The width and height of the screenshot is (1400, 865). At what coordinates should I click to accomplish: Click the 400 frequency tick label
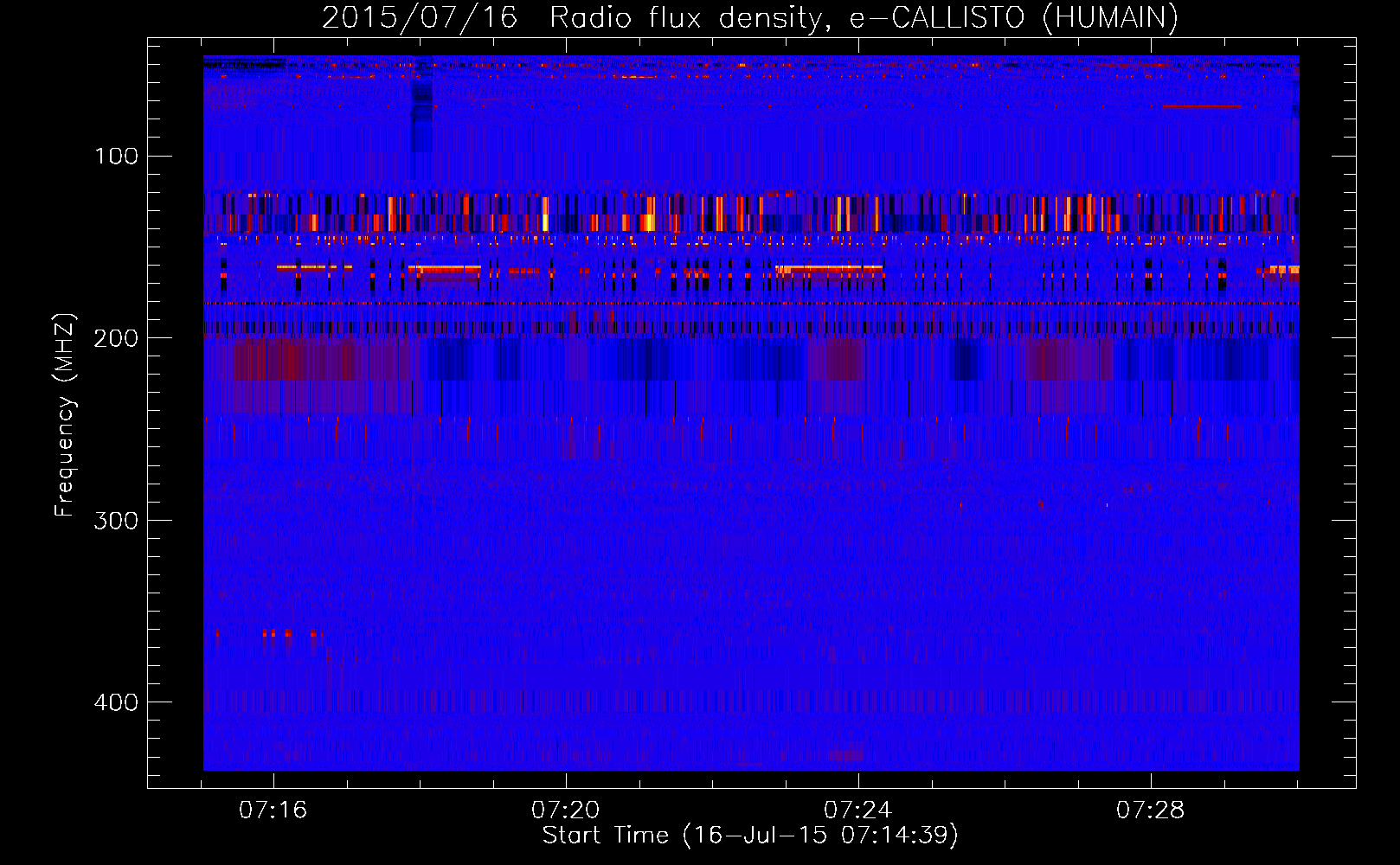click(x=117, y=702)
